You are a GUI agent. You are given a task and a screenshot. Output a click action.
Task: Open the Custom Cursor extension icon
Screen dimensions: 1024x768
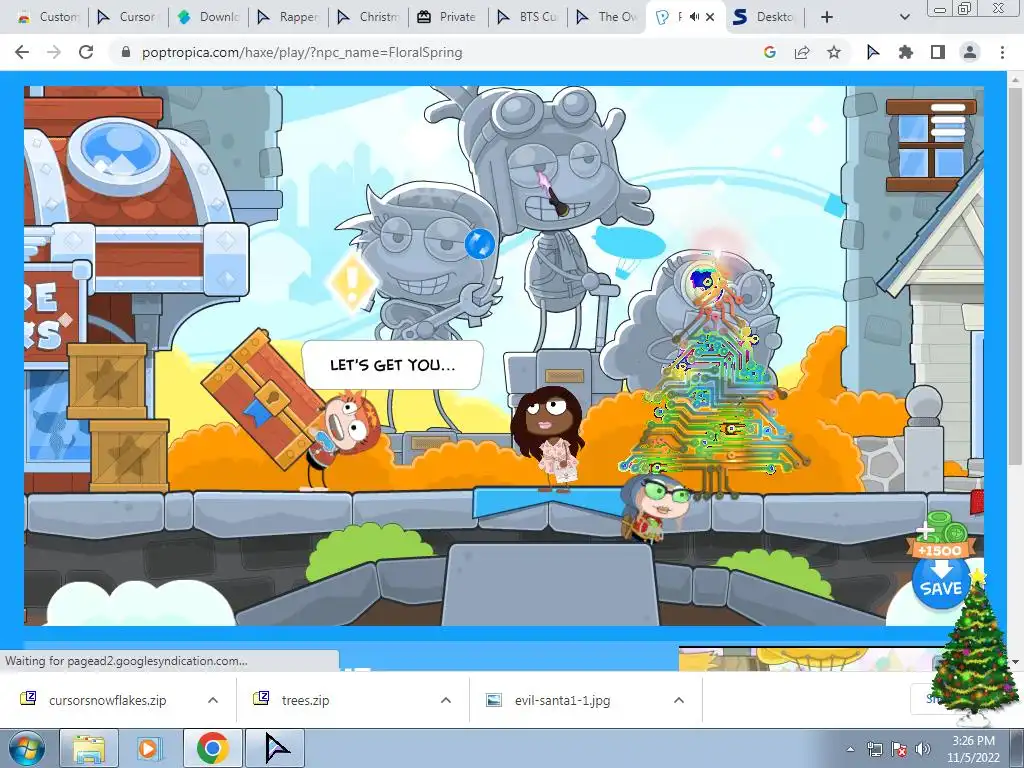[x=873, y=52]
